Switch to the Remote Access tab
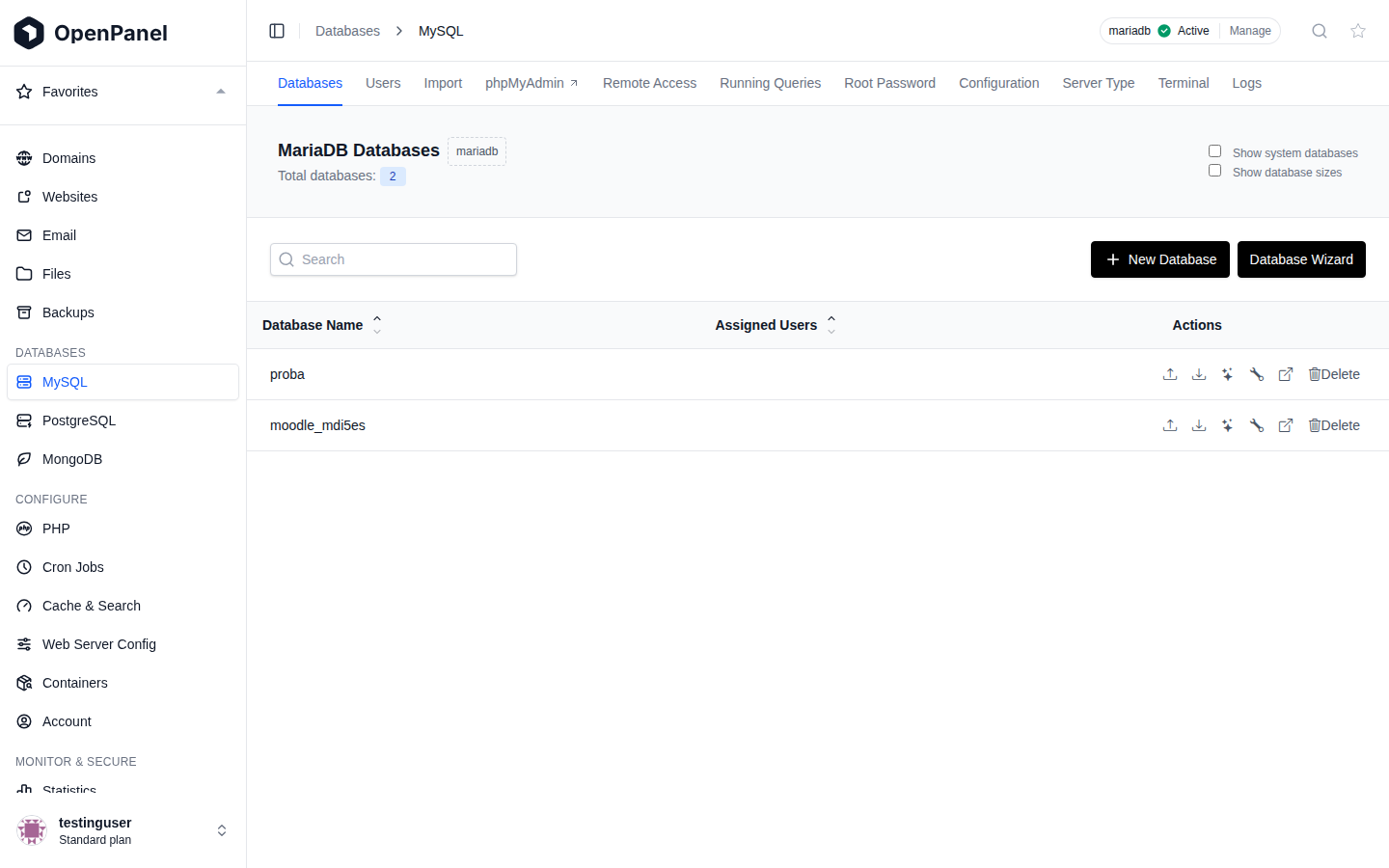The image size is (1389, 868). (649, 83)
